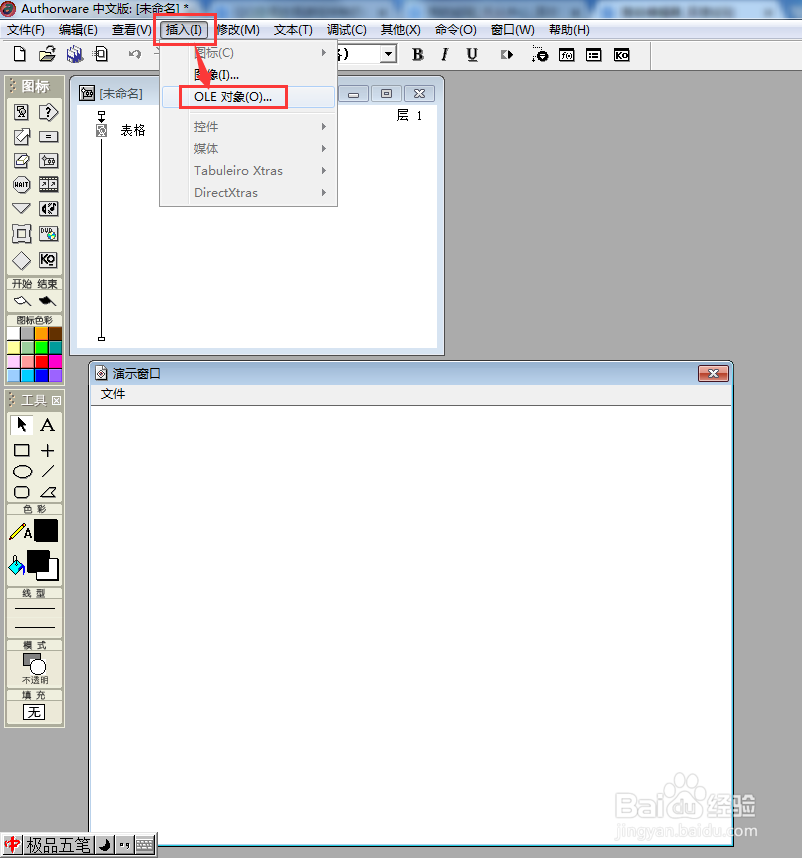Select the Interaction icon with the question mark

pyautogui.click(x=48, y=112)
